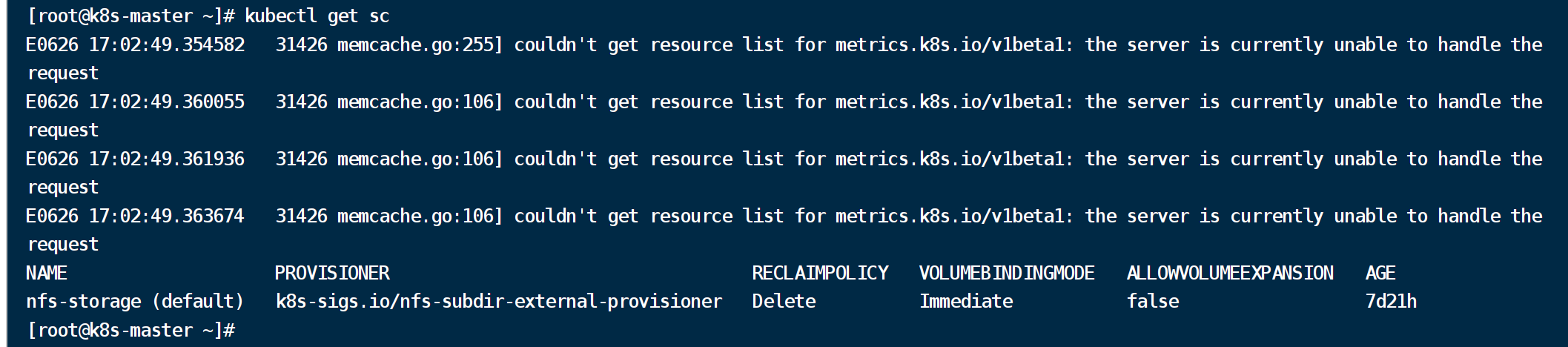Click the ALLOWVOLUMEEXPANSION column header
This screenshot has height=347, width=1568.
tap(1230, 273)
